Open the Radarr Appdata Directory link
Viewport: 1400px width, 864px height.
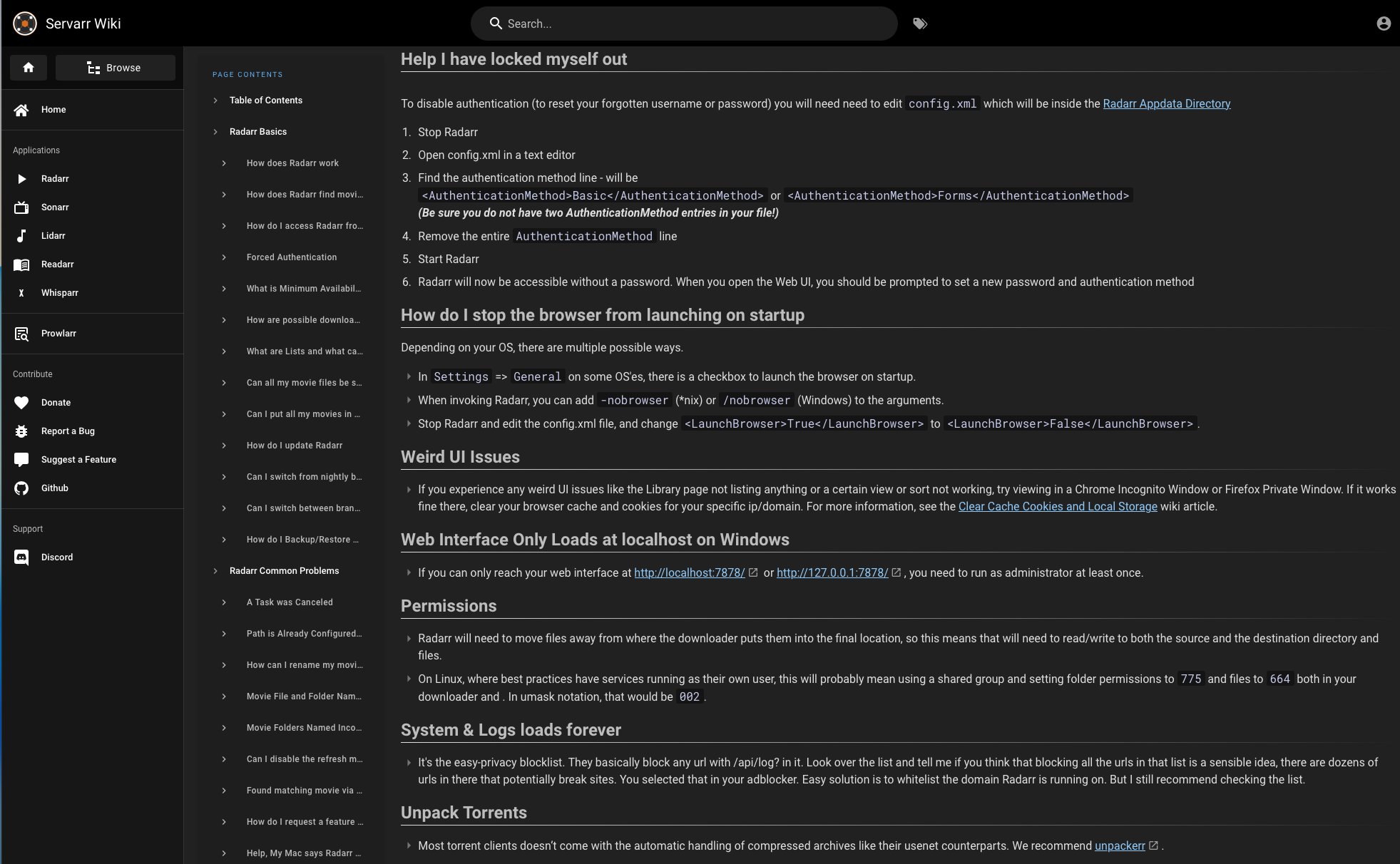click(1167, 103)
